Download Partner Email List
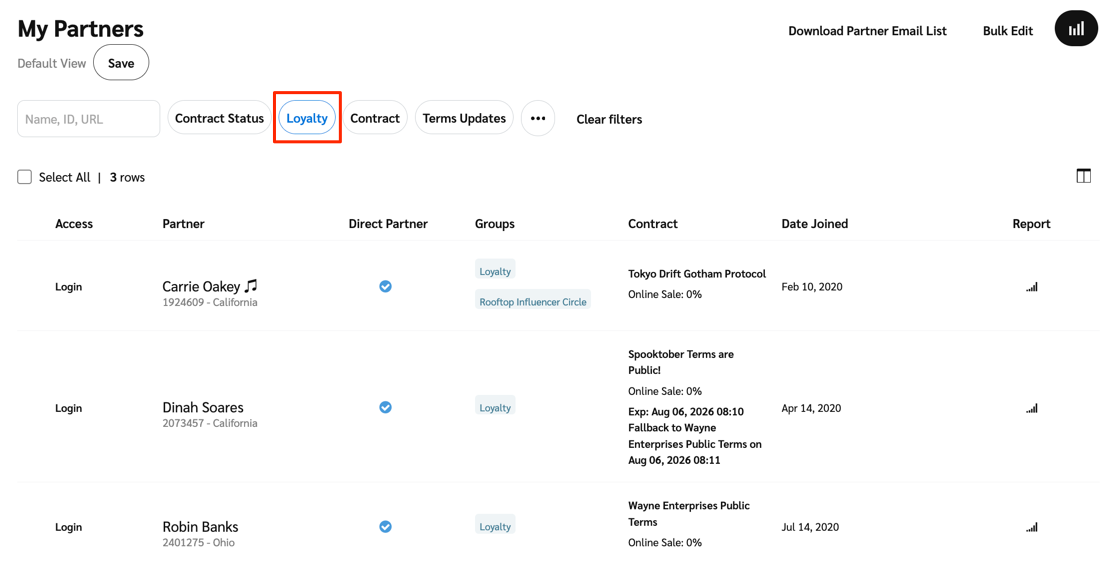This screenshot has width=1110, height=563. pyautogui.click(x=867, y=30)
